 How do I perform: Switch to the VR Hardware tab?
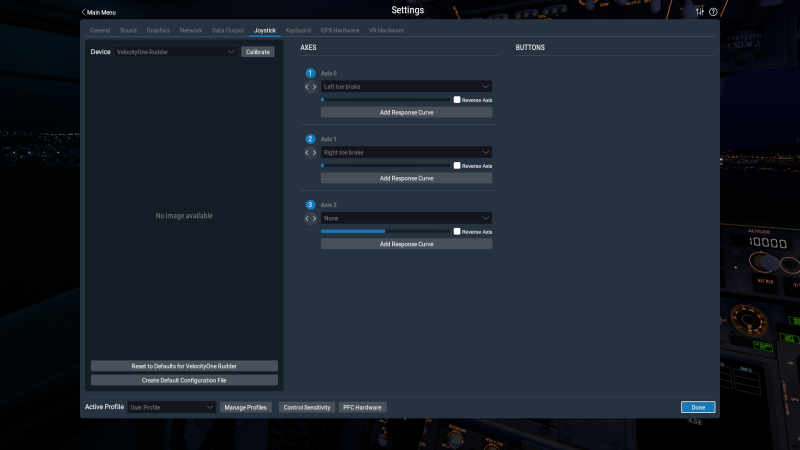coord(386,31)
